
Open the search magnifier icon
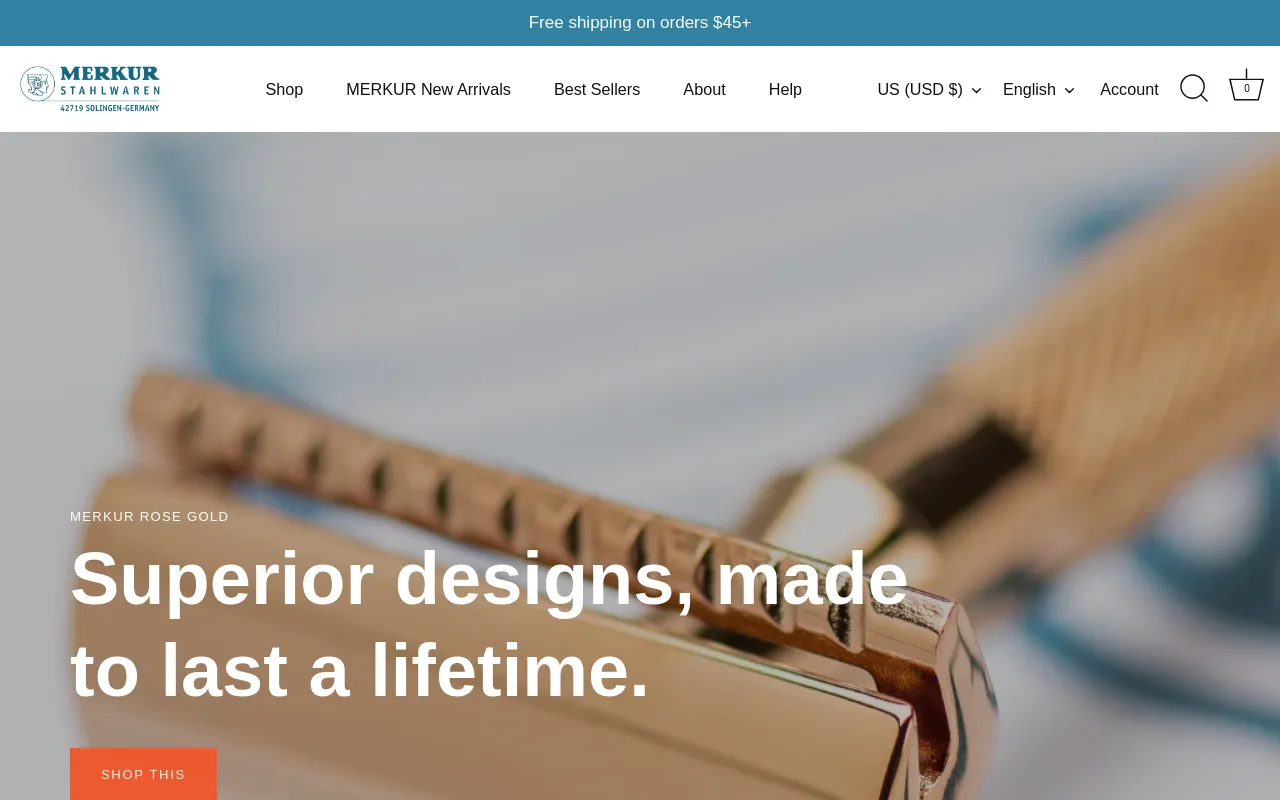(x=1193, y=89)
